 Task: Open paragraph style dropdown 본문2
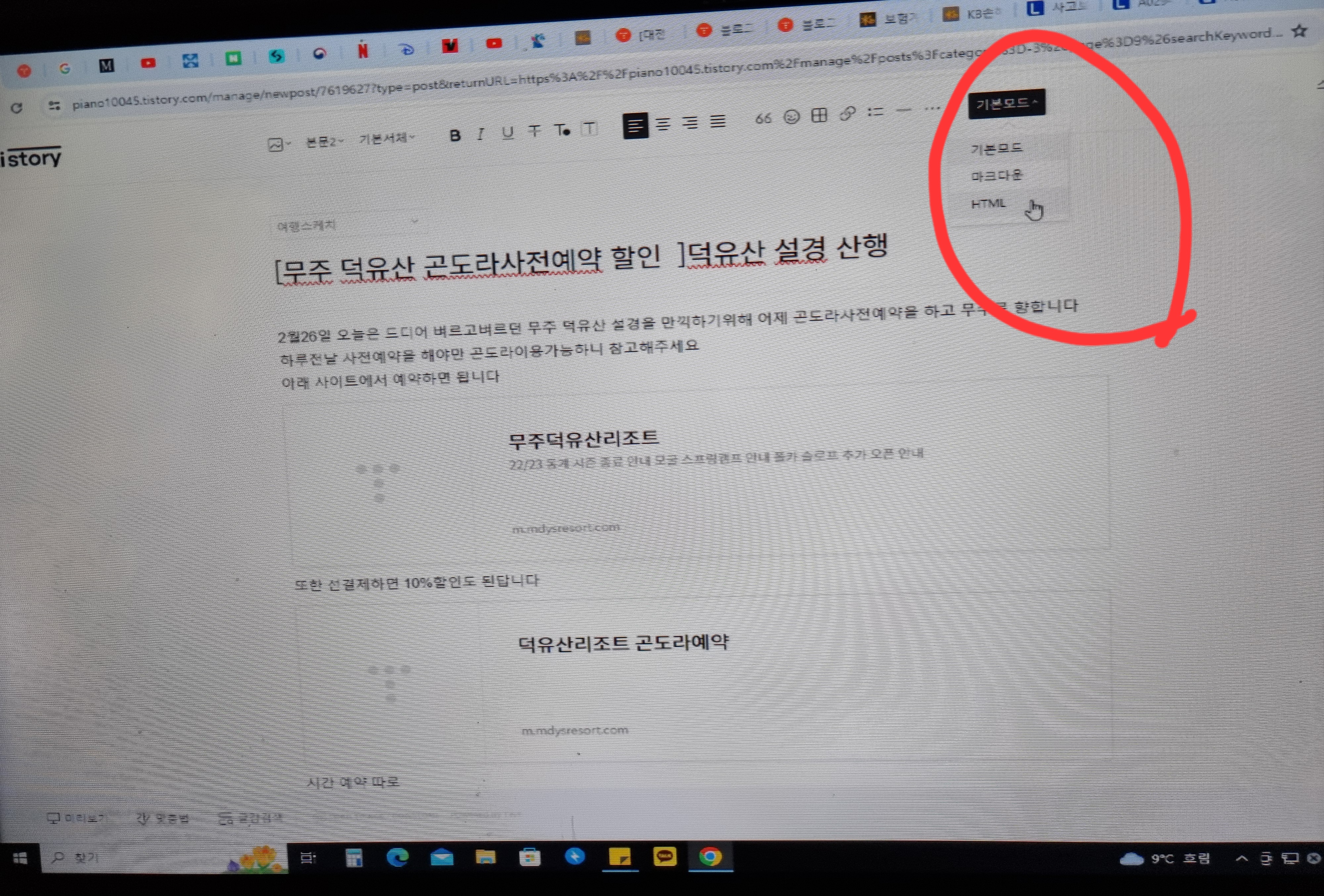coord(325,142)
